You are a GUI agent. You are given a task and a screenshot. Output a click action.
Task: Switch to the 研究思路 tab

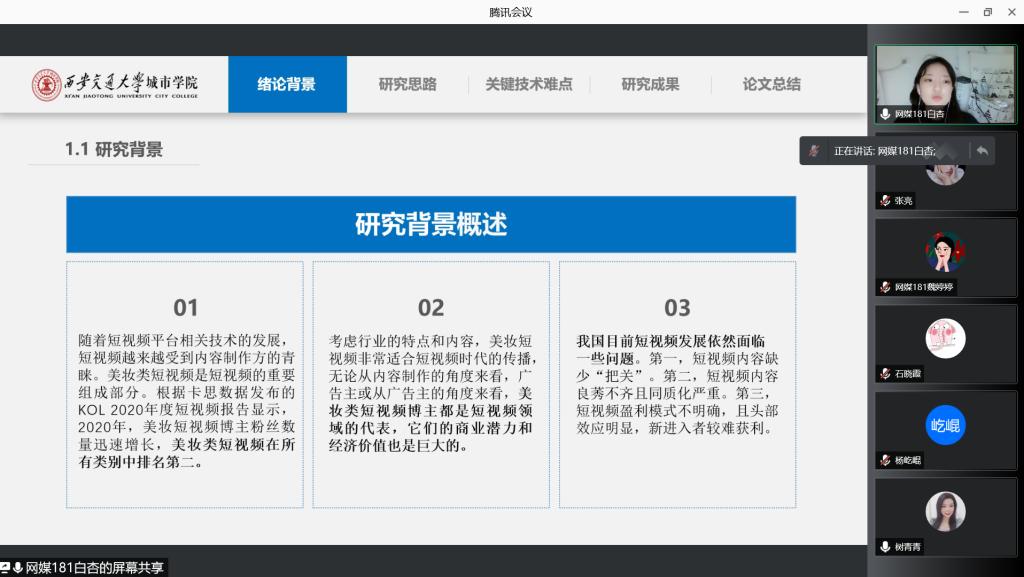tap(407, 85)
